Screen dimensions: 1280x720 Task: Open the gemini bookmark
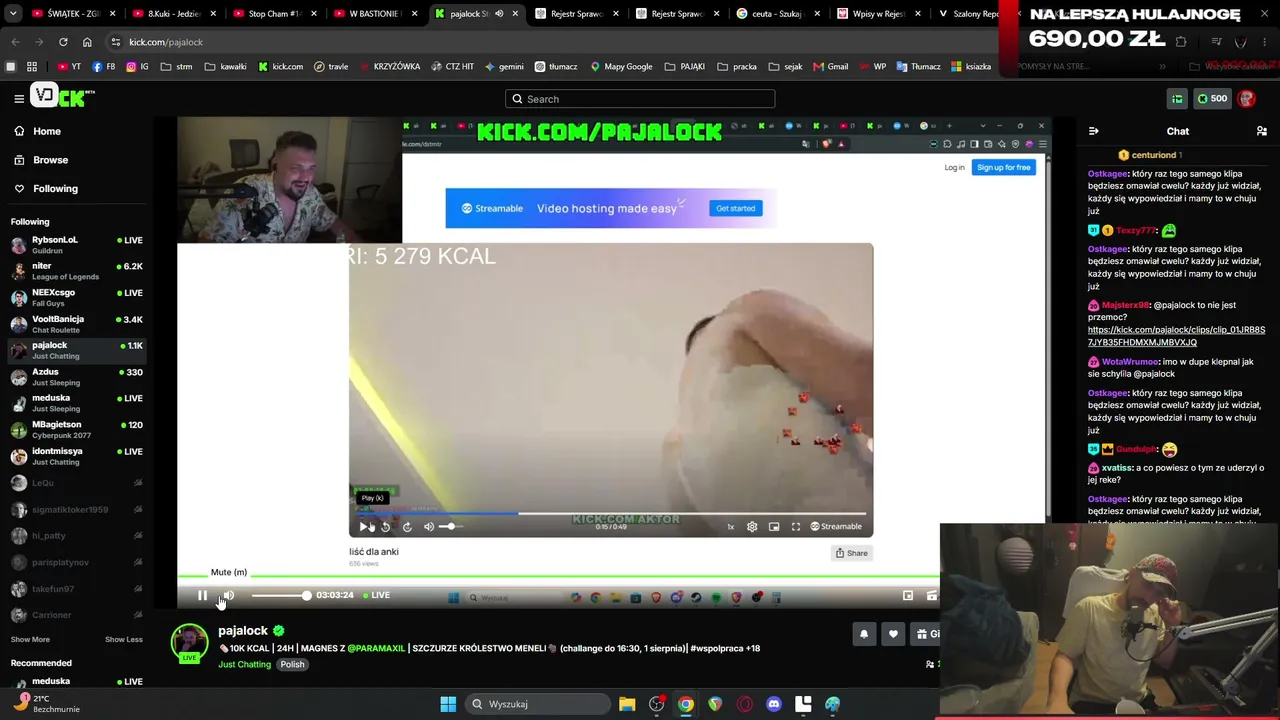(x=504, y=67)
